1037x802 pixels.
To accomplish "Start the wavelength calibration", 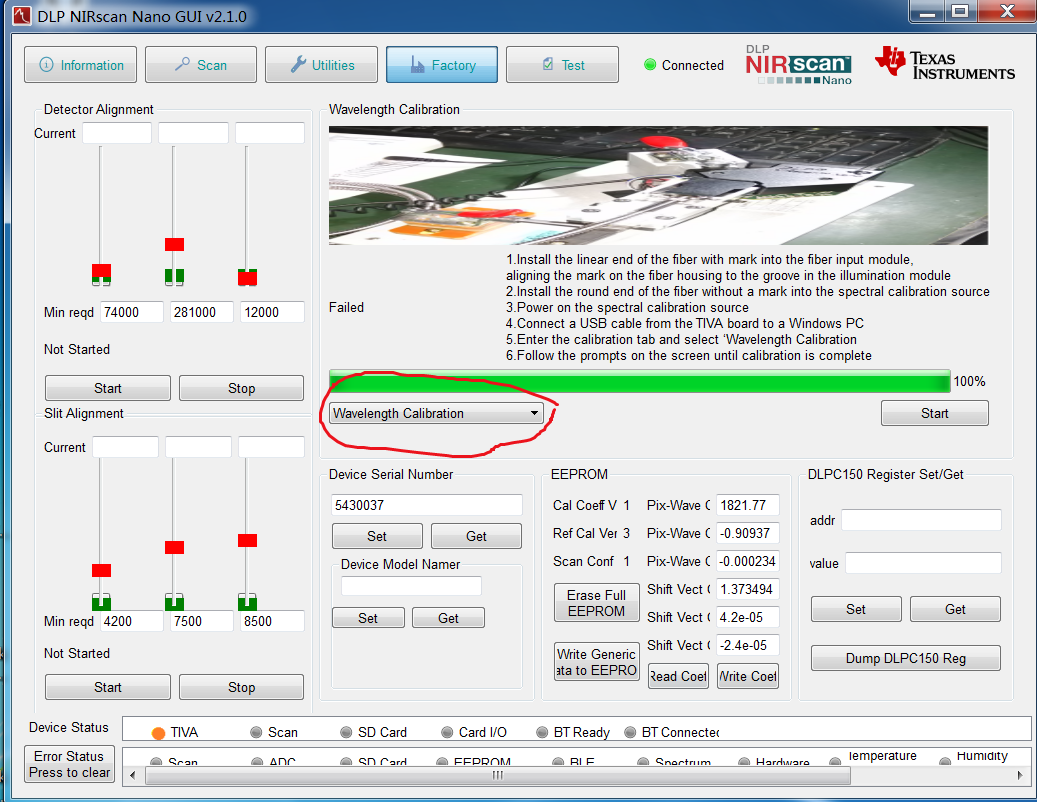I will [x=934, y=413].
